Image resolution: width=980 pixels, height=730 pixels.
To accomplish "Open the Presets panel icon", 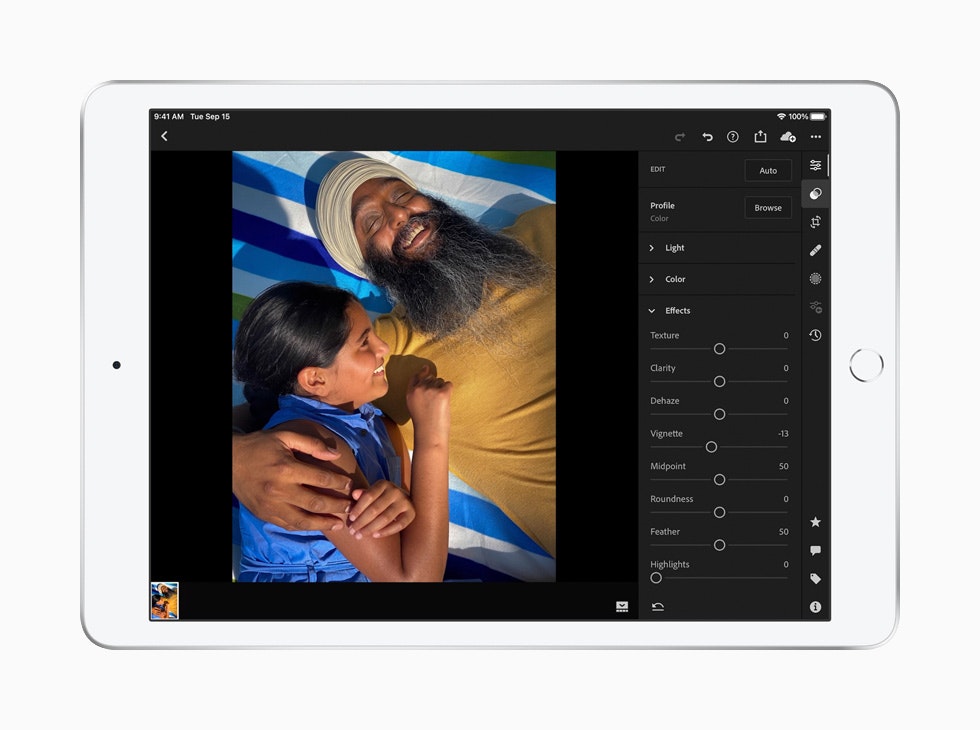I will click(x=815, y=306).
